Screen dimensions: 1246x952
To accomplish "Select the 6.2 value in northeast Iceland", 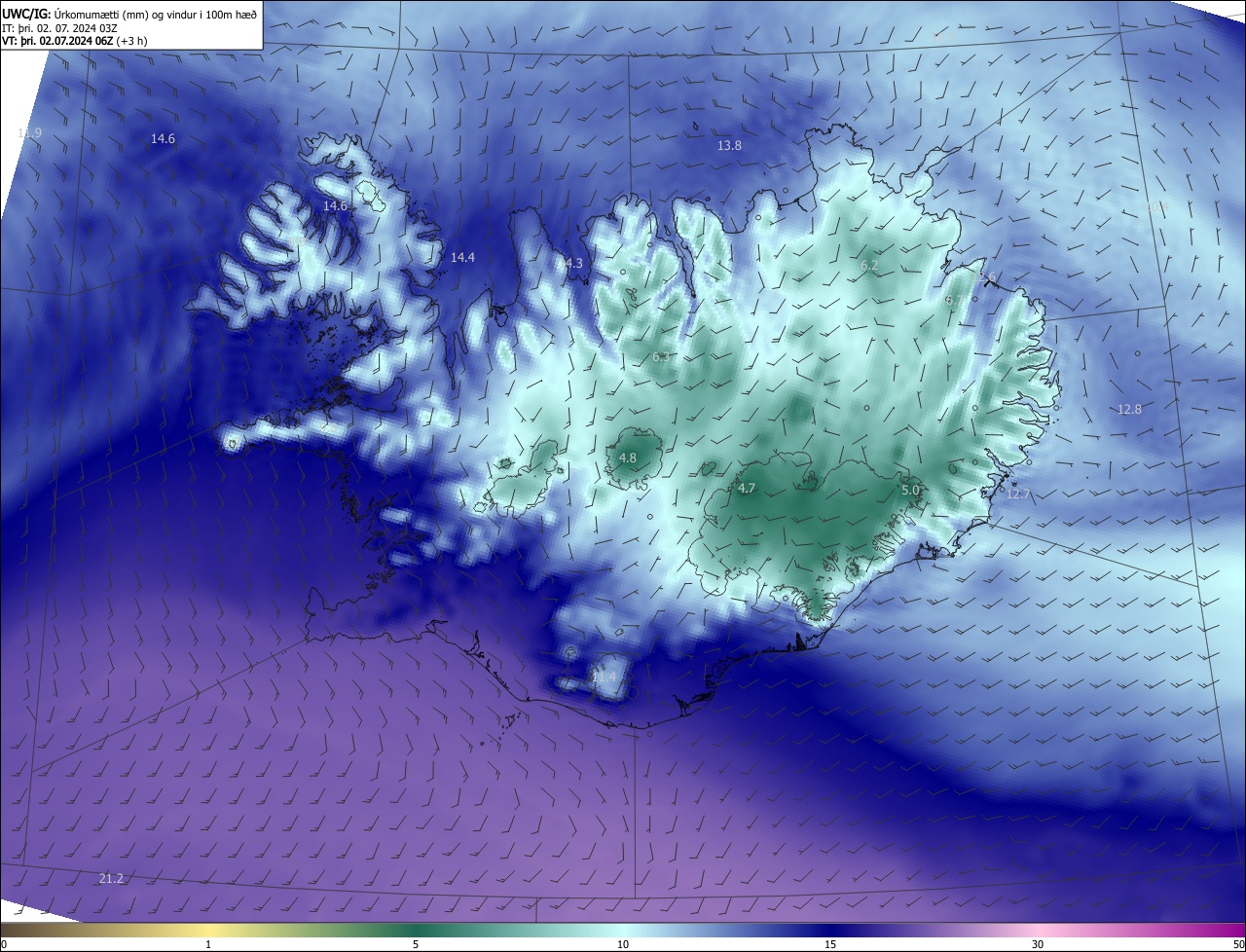I will pyautogui.click(x=869, y=266).
